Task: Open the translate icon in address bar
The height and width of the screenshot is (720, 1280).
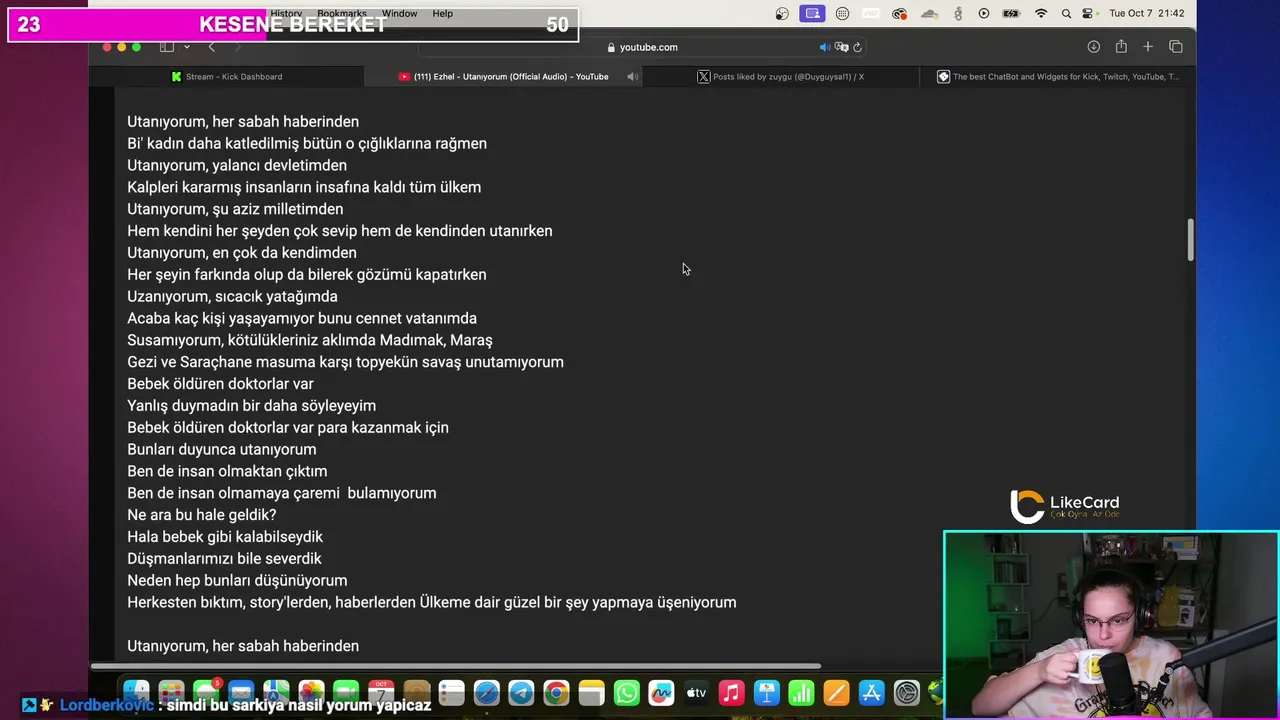Action: [841, 47]
